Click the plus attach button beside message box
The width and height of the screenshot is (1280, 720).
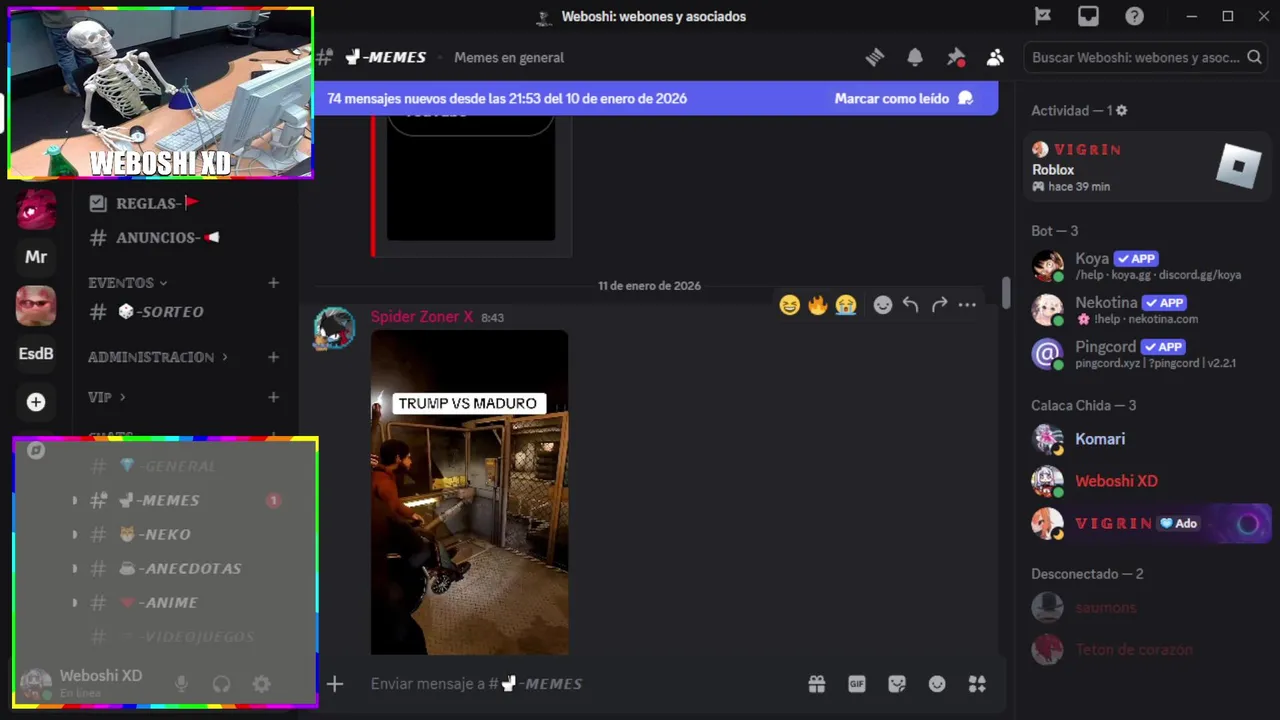click(335, 684)
